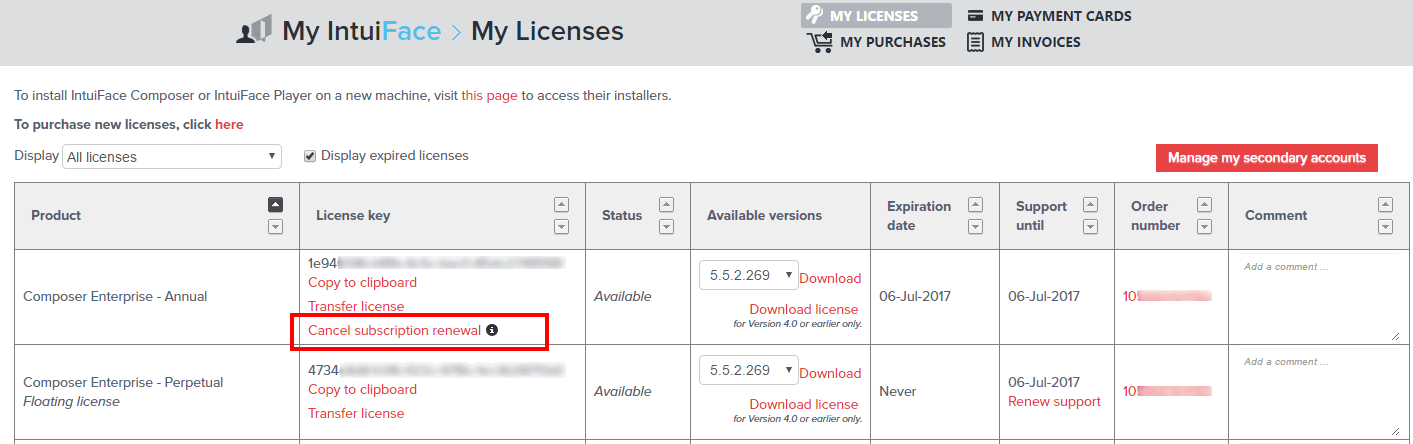
Task: Download version for Perpetual license
Action: (830, 373)
